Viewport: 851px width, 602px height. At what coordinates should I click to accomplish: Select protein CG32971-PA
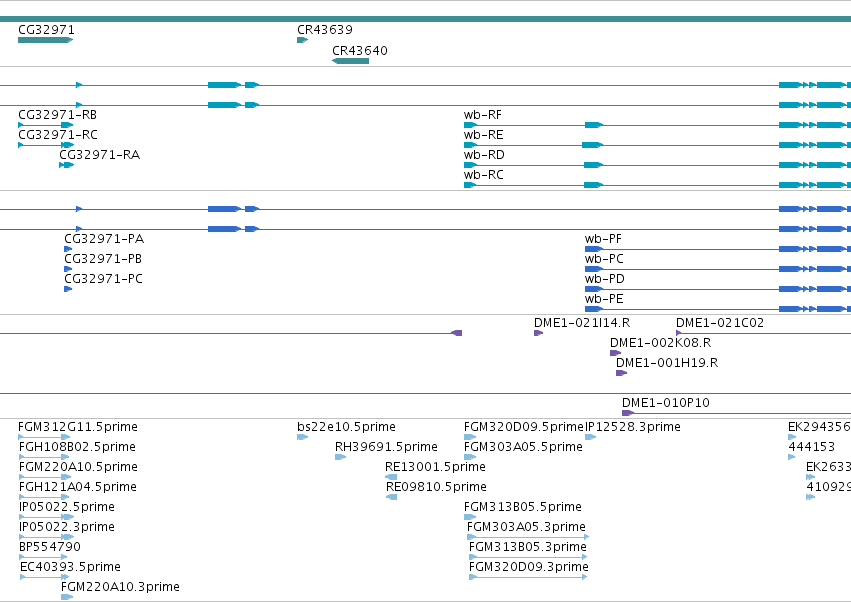pyautogui.click(x=104, y=239)
